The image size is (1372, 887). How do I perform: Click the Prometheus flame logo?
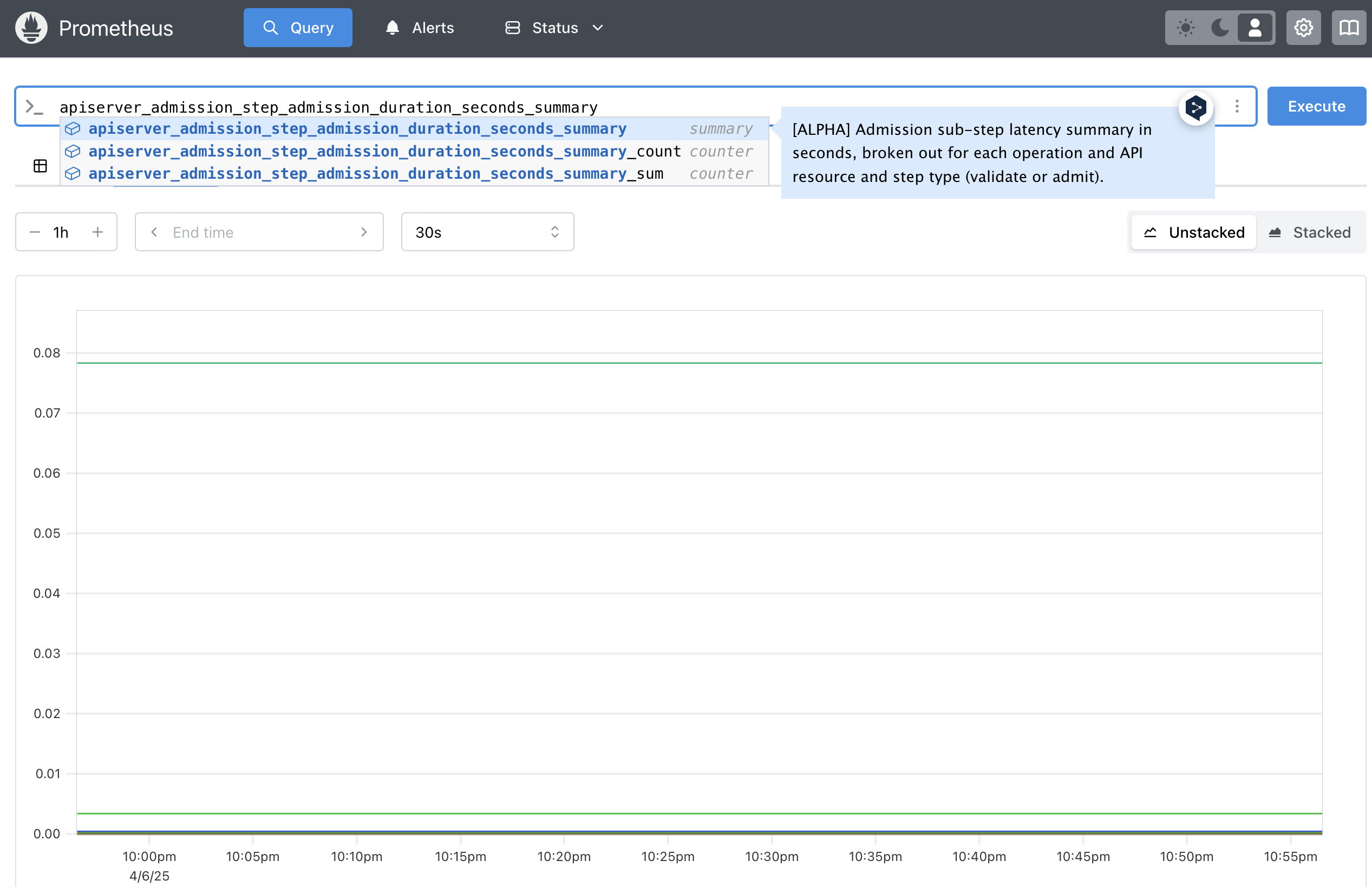pos(31,28)
